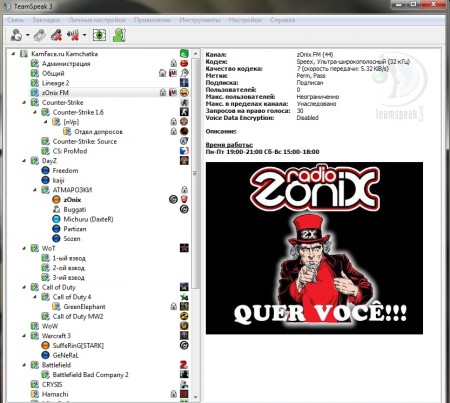Select user SuffeRinG[STARK] under Warcraft 3
Image resolution: width=450 pixels, height=403 pixels.
pyautogui.click(x=78, y=346)
